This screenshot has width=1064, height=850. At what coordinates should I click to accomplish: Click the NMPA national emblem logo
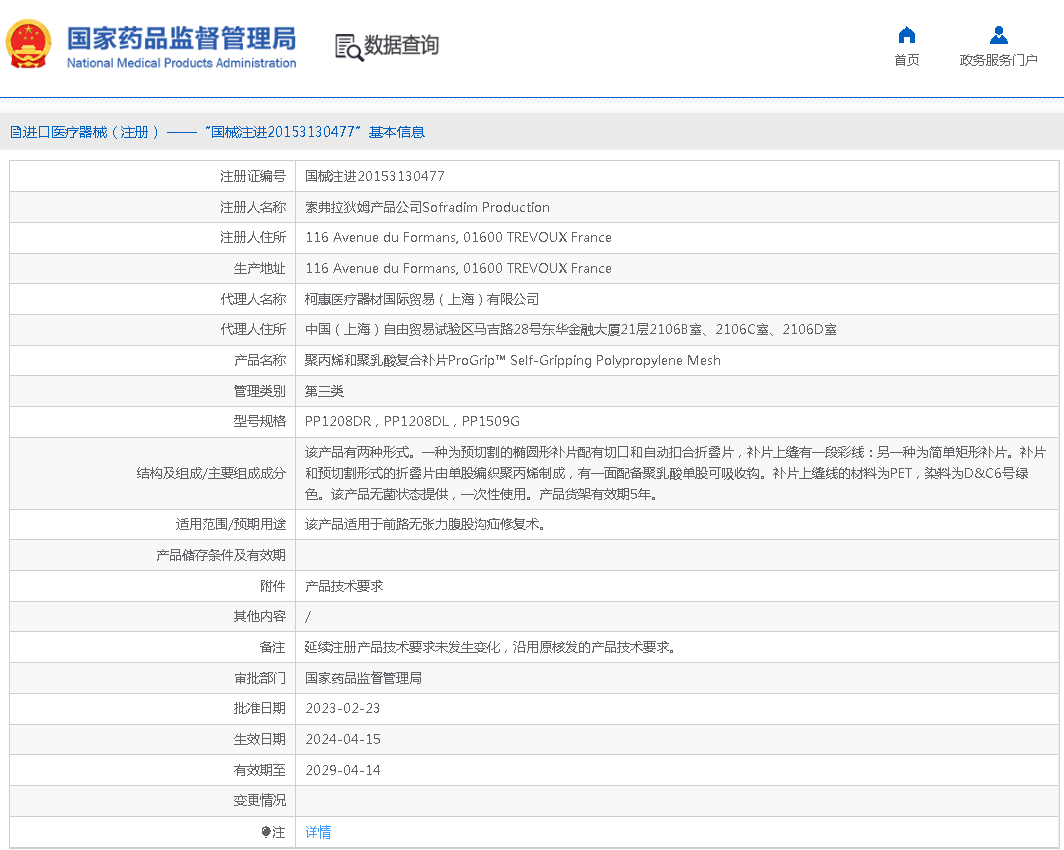[x=28, y=44]
